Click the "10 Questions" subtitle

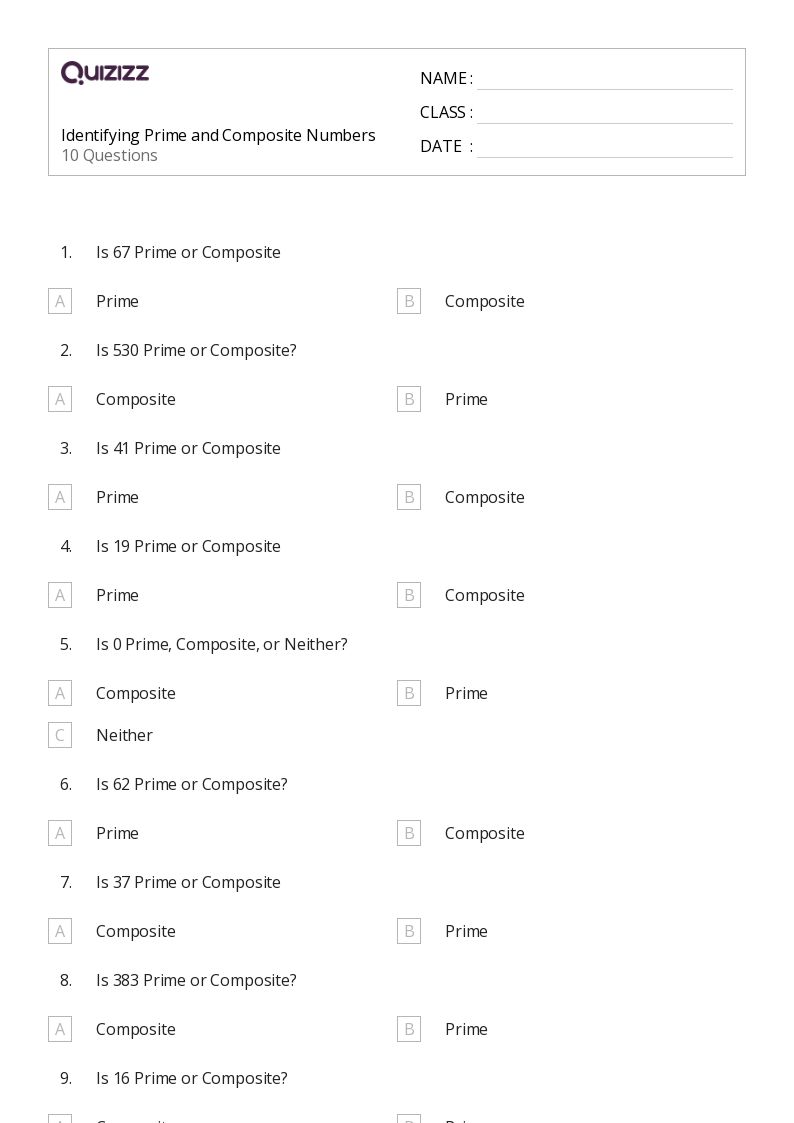click(109, 156)
